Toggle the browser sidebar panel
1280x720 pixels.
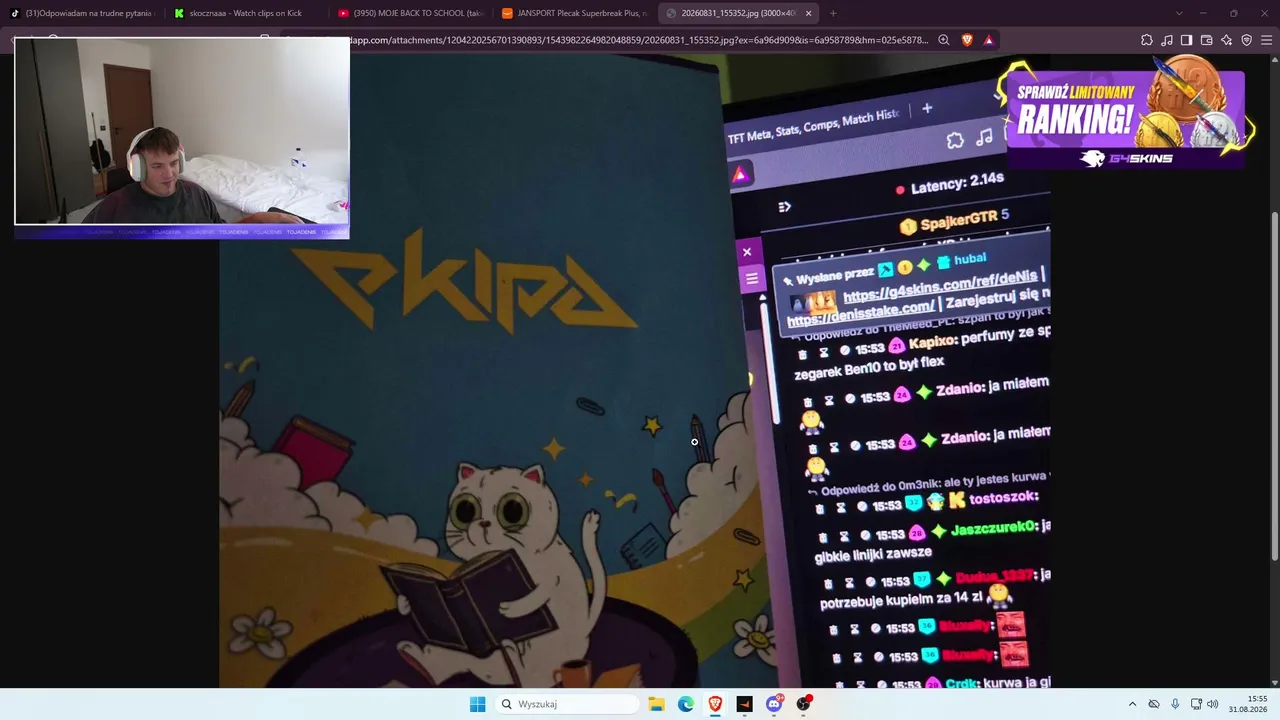click(x=1186, y=40)
